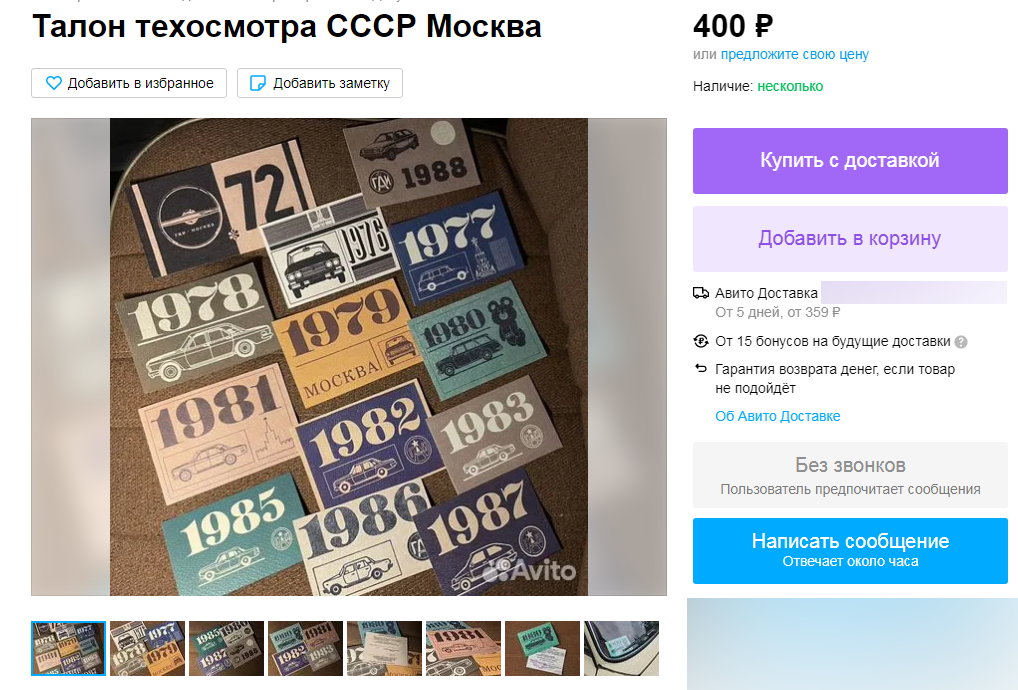Click the bonus ruble icon near От 15 бонусов
The height and width of the screenshot is (690, 1018).
point(701,341)
